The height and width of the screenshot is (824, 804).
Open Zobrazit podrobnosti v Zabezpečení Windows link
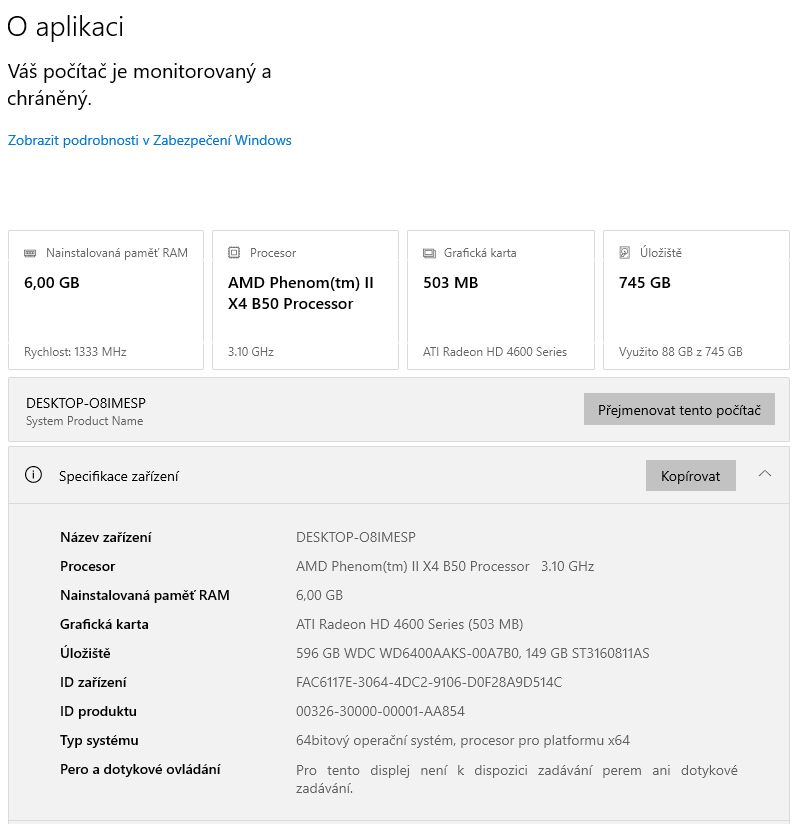tap(150, 140)
